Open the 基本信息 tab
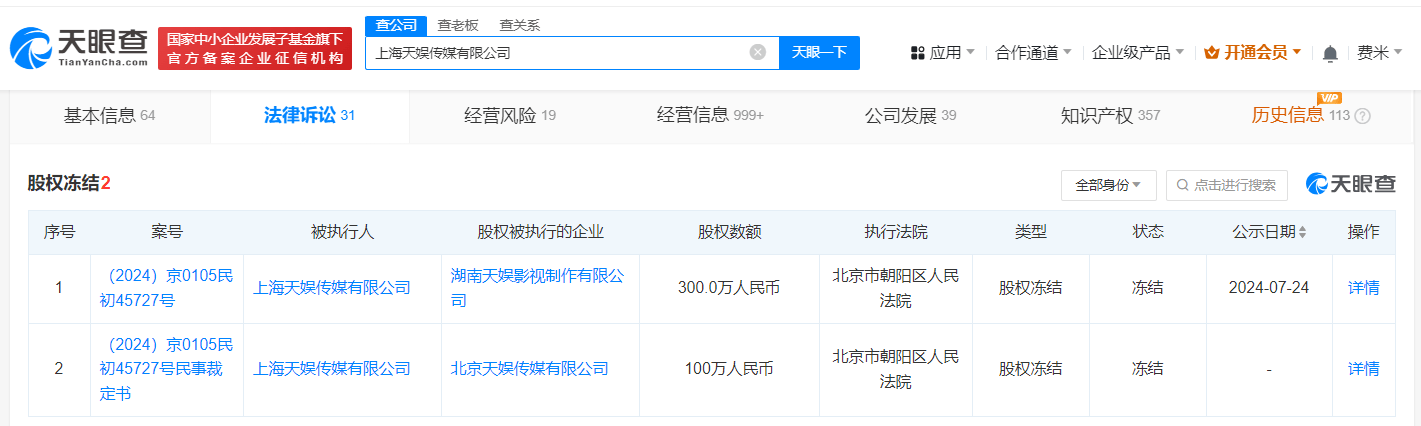This screenshot has width=1421, height=426. click(x=110, y=116)
